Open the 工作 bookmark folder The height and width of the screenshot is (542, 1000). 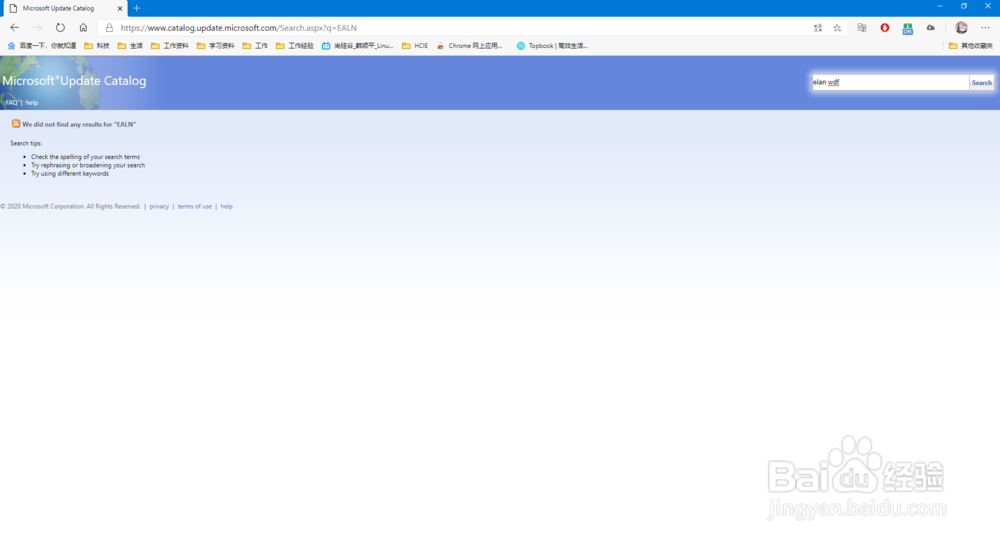pos(255,46)
